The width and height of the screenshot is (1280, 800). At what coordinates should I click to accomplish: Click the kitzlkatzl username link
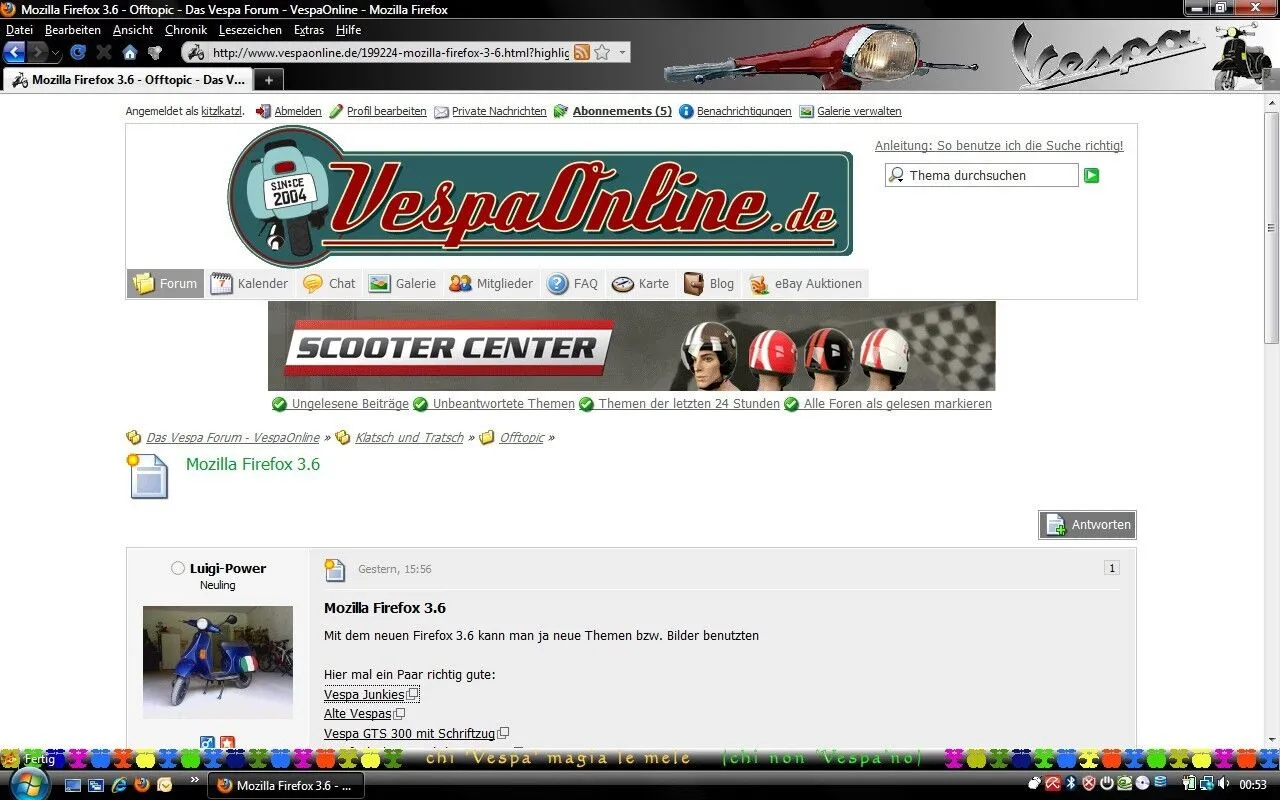221,111
